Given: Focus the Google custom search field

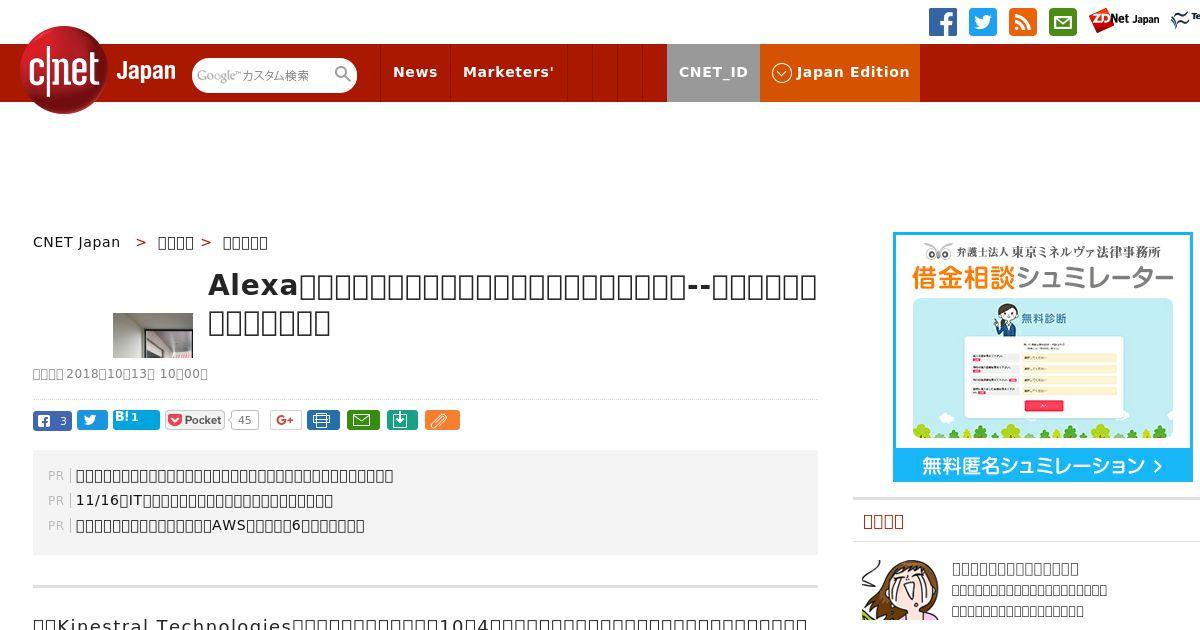Looking at the screenshot, I should [x=262, y=75].
